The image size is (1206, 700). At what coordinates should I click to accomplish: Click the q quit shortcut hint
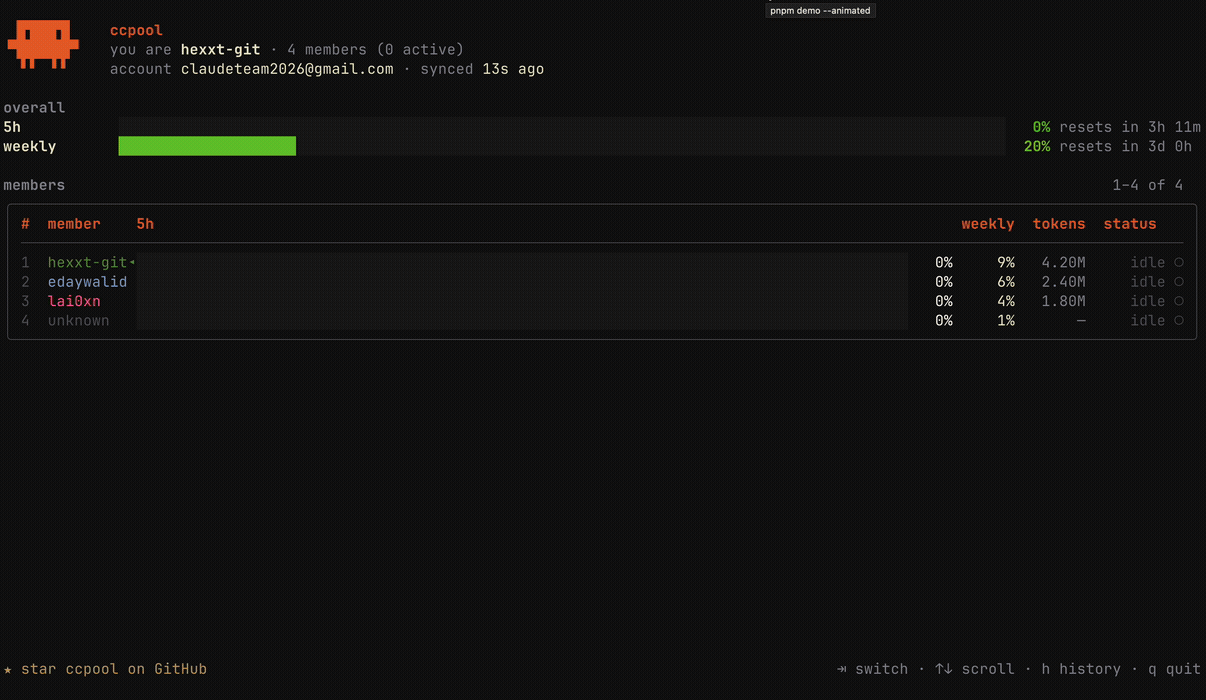click(x=1174, y=669)
